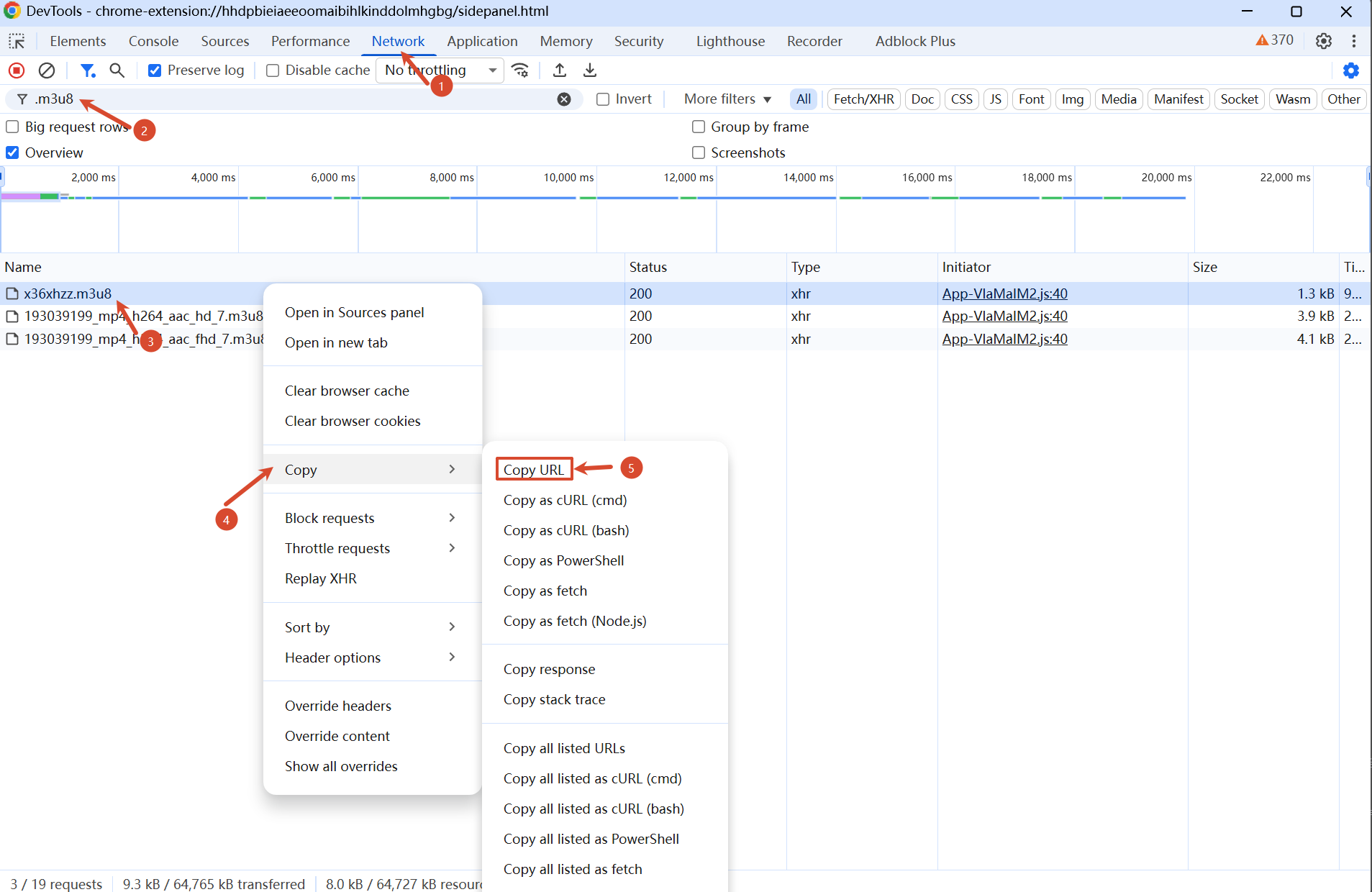Image resolution: width=1372 pixels, height=892 pixels.
Task: Switch to the Elements tab
Action: coord(78,41)
